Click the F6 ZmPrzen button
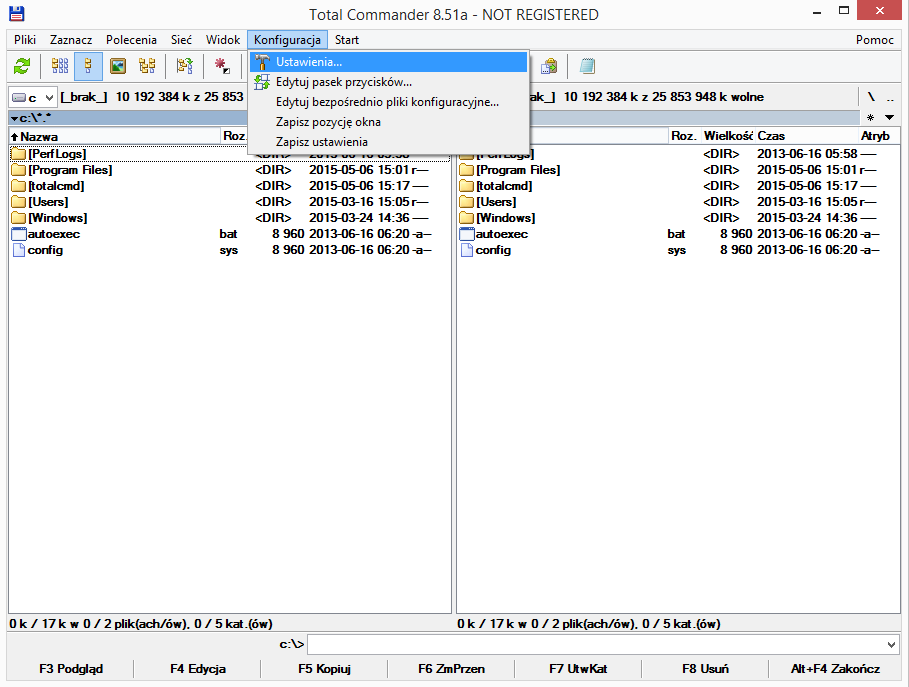This screenshot has width=909, height=687. [x=451, y=668]
